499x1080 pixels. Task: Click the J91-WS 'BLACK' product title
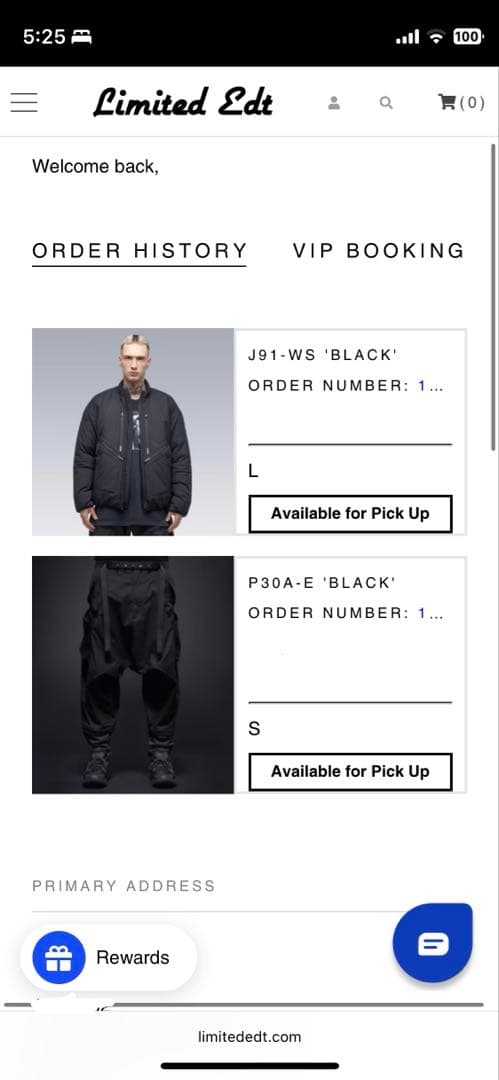click(323, 355)
